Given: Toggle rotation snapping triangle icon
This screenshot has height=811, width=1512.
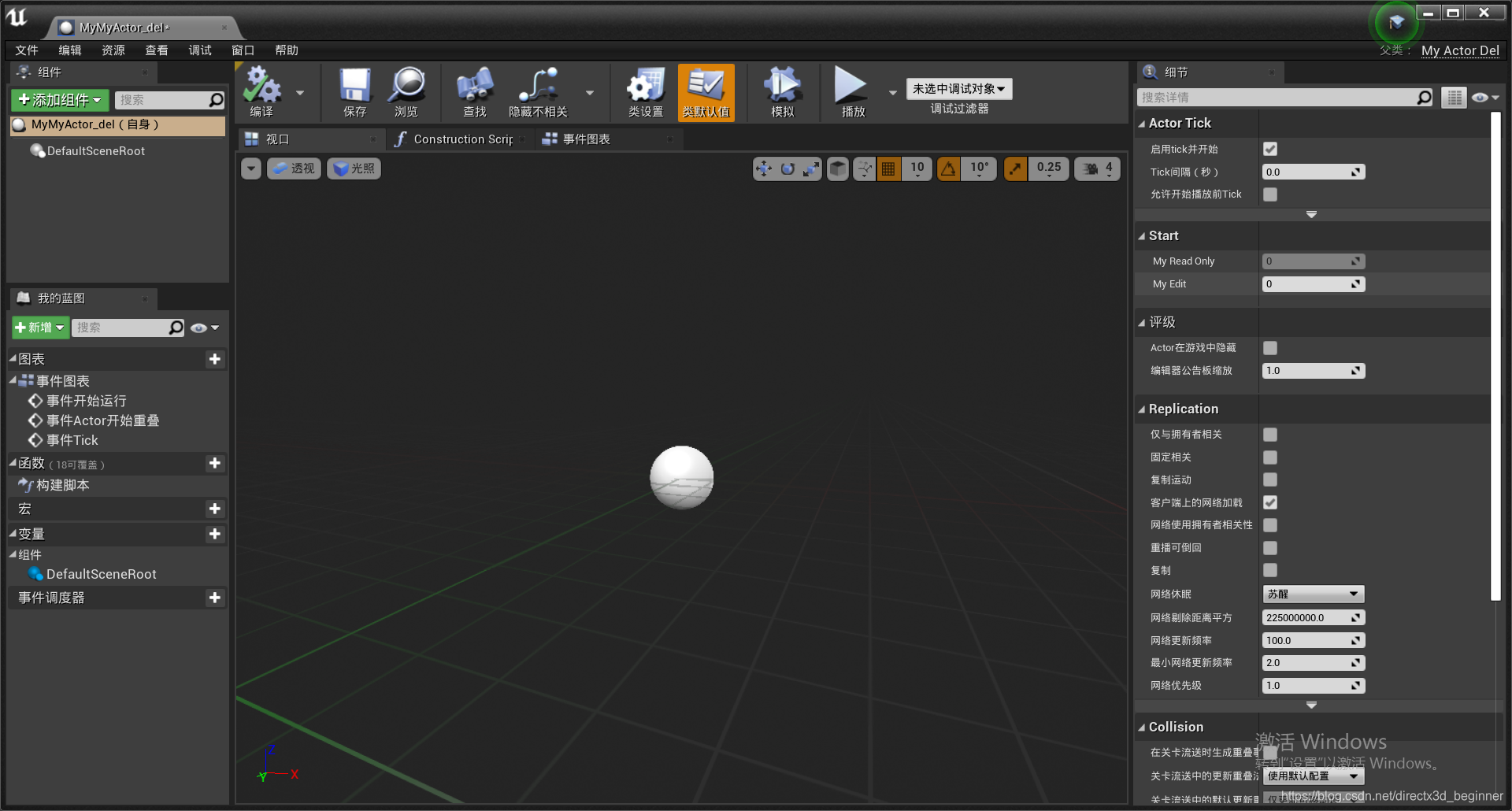Looking at the screenshot, I should pos(949,168).
